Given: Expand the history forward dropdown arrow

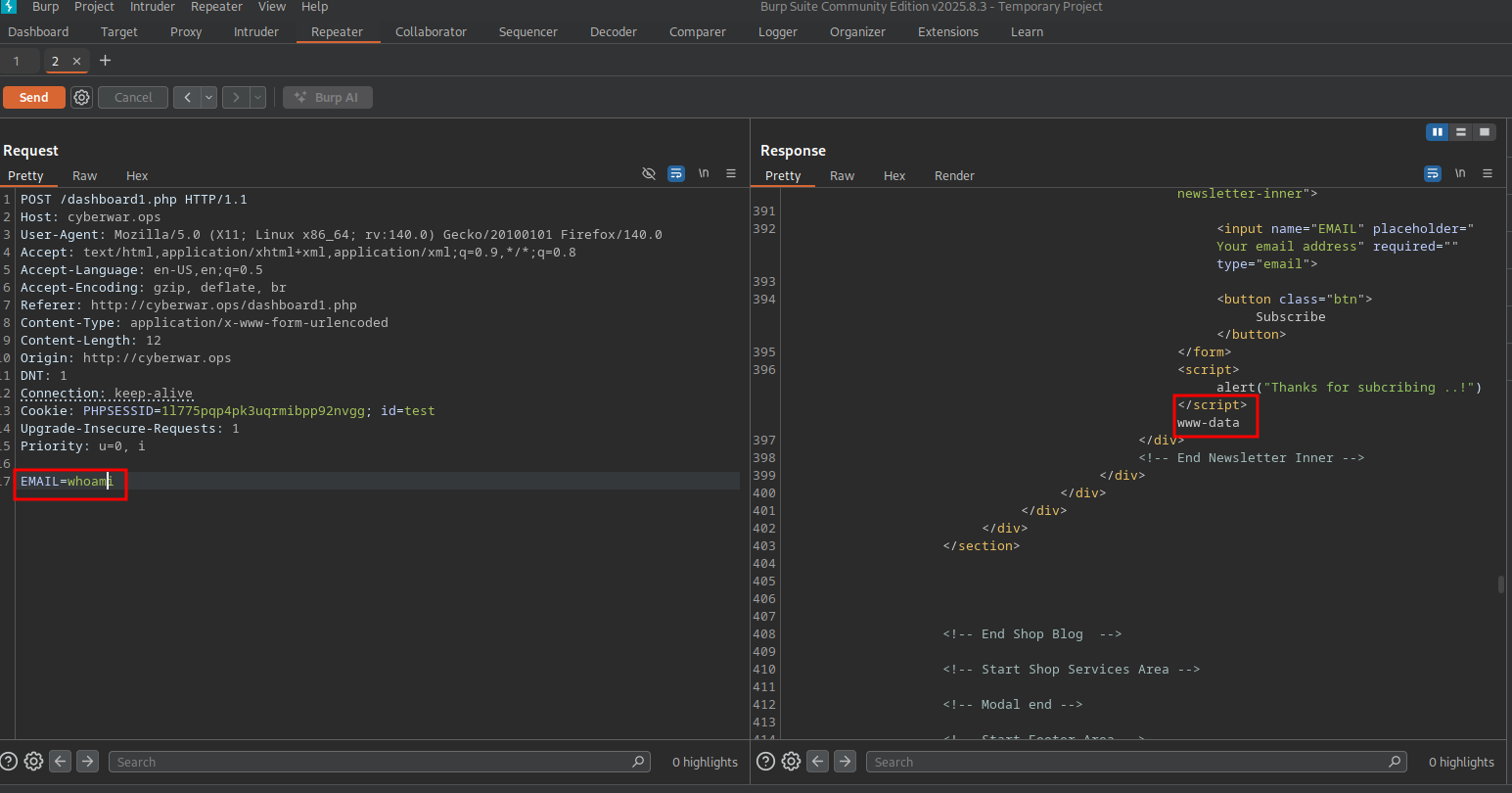Looking at the screenshot, I should pos(257,98).
